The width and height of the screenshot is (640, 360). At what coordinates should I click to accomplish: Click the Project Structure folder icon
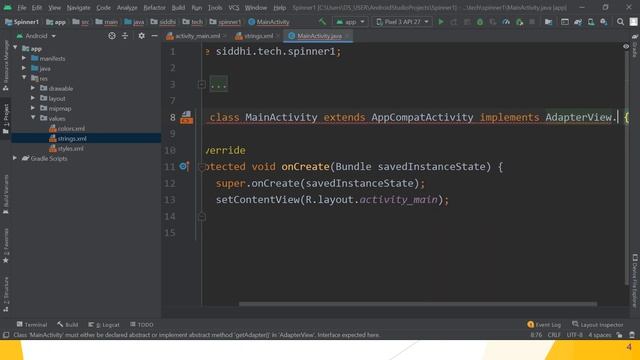(x=549, y=22)
